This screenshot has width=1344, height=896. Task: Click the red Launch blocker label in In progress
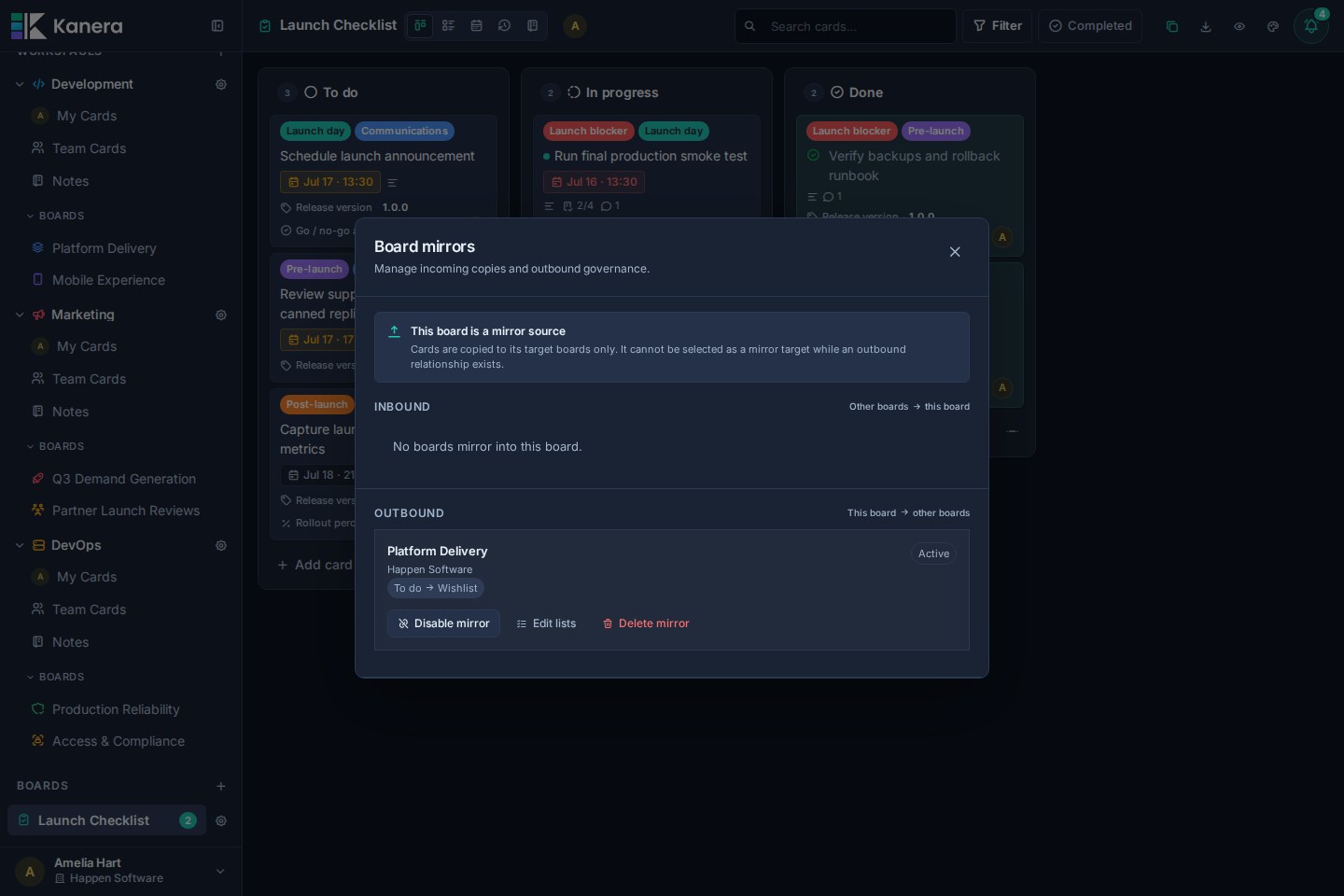(x=588, y=132)
